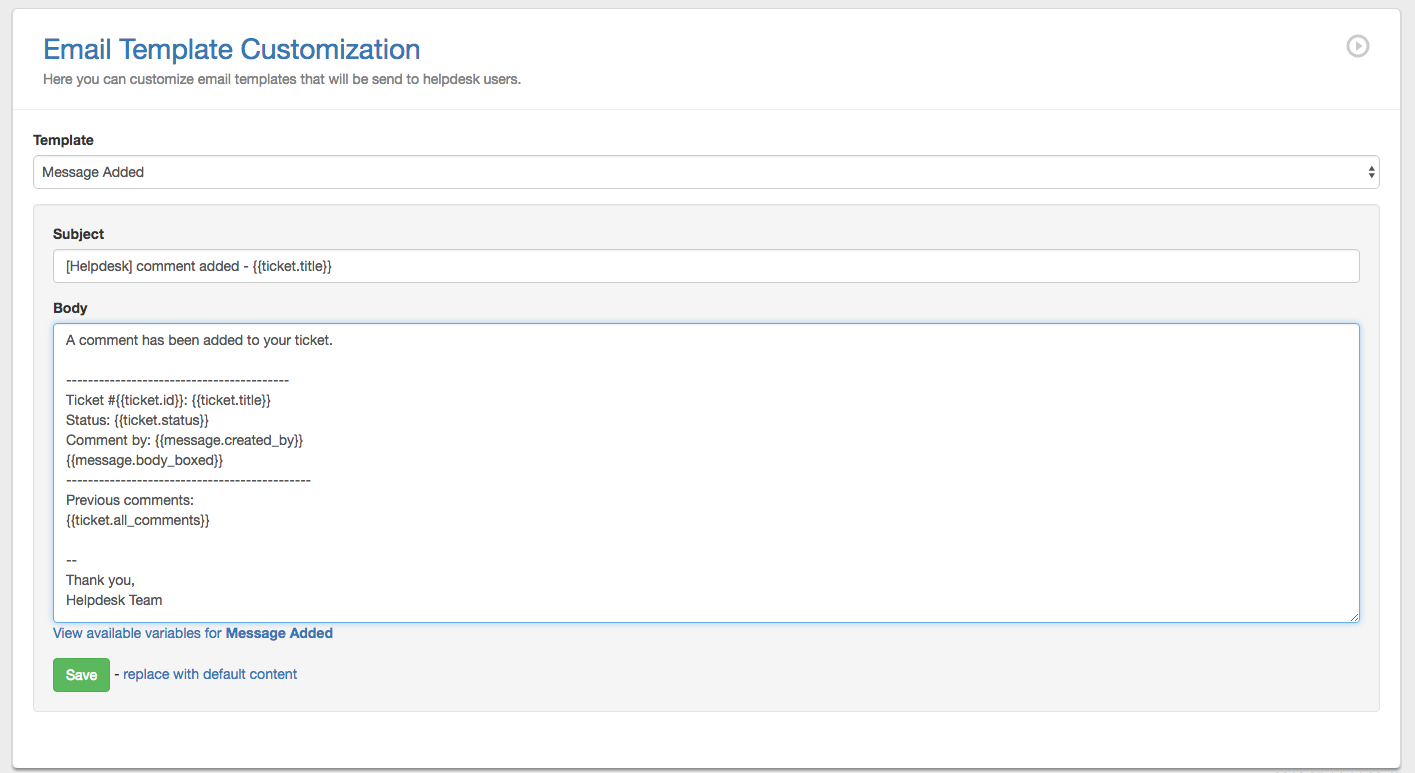Click the Body field label

(70, 308)
